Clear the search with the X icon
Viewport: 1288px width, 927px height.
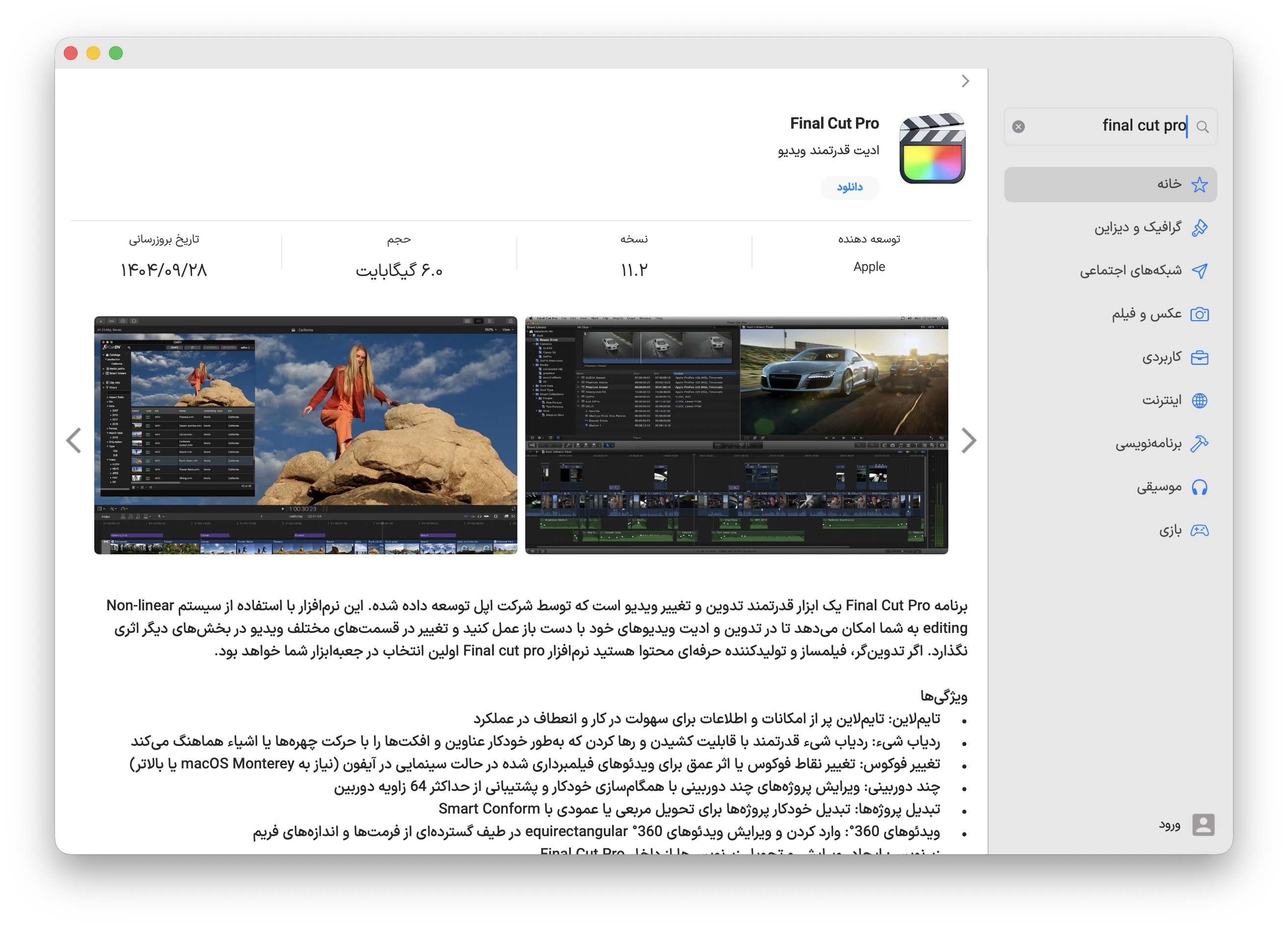click(x=1019, y=126)
